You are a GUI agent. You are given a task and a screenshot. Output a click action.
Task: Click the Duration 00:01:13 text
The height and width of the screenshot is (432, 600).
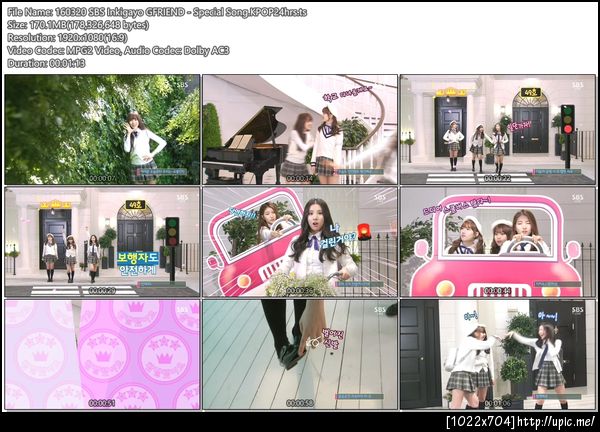[x=46, y=63]
